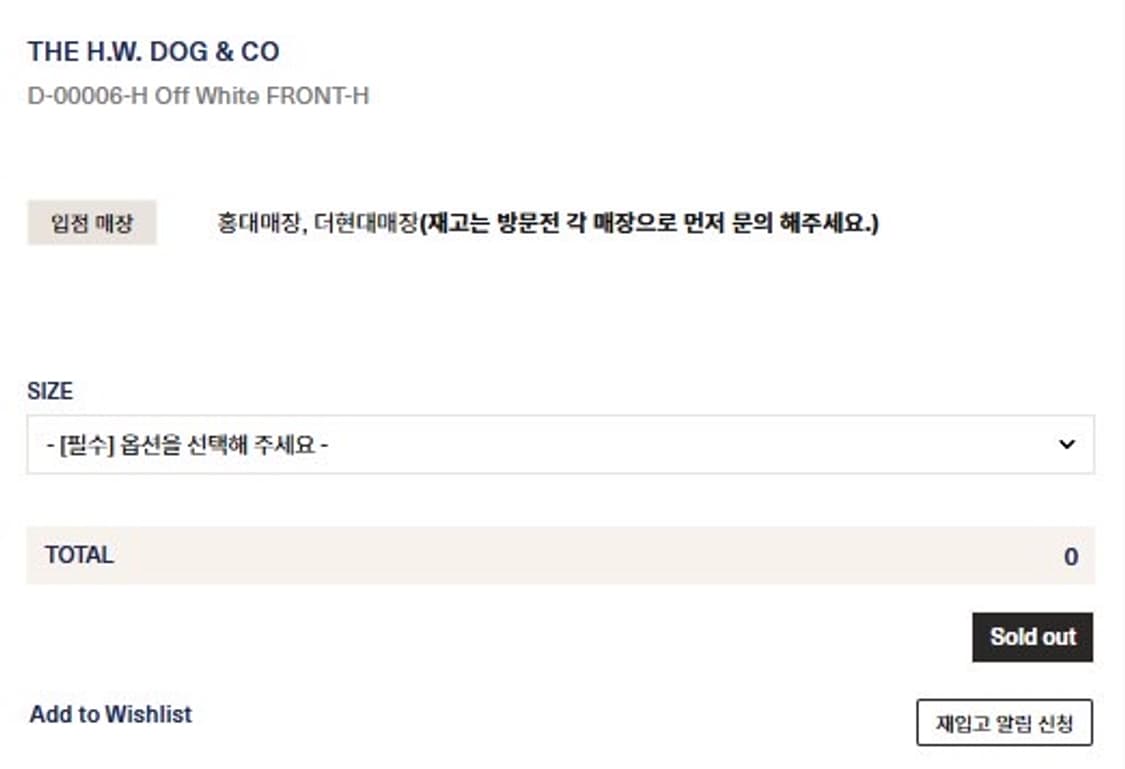Click the bold 재고는 방문전 notice text
1125x769 pixels.
point(493,223)
